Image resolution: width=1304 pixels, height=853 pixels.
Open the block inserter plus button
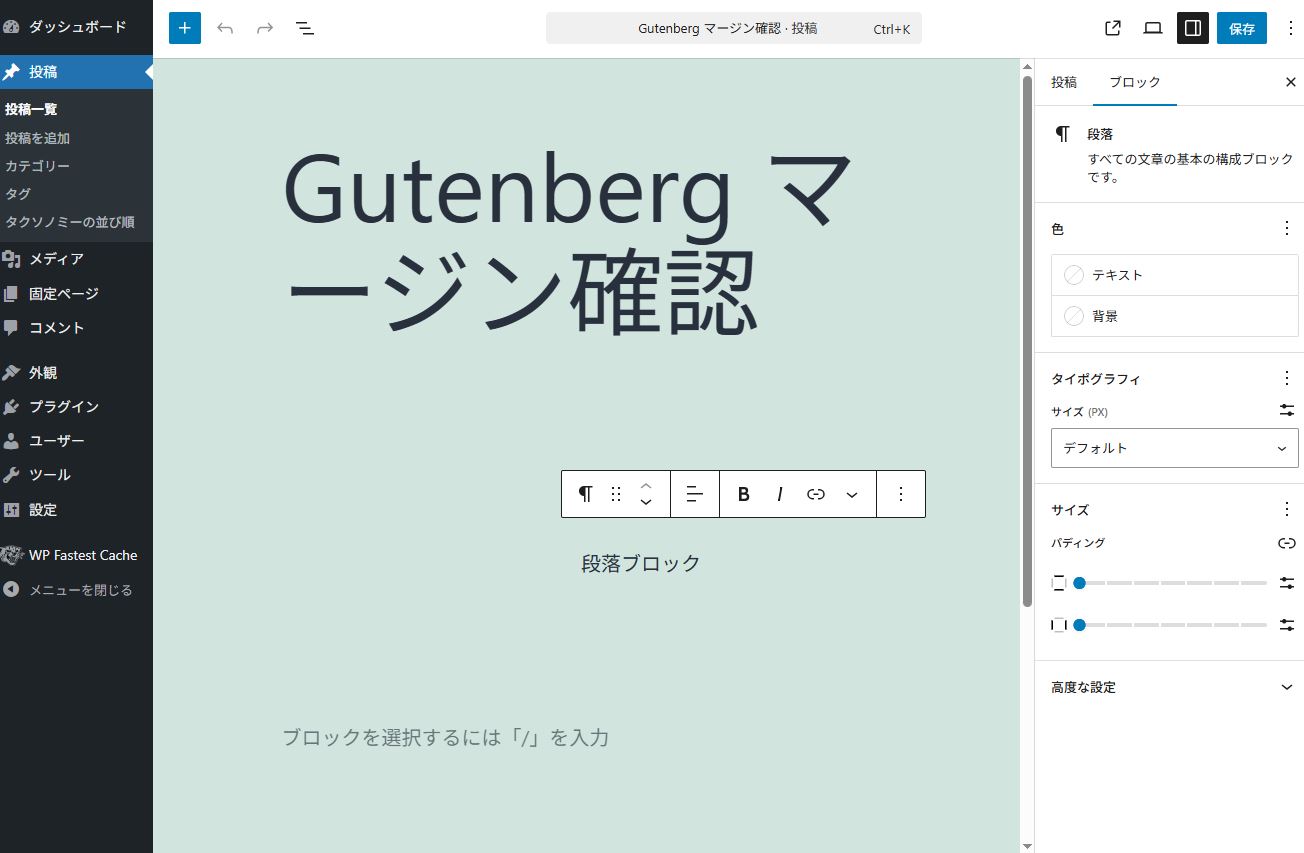tap(184, 28)
